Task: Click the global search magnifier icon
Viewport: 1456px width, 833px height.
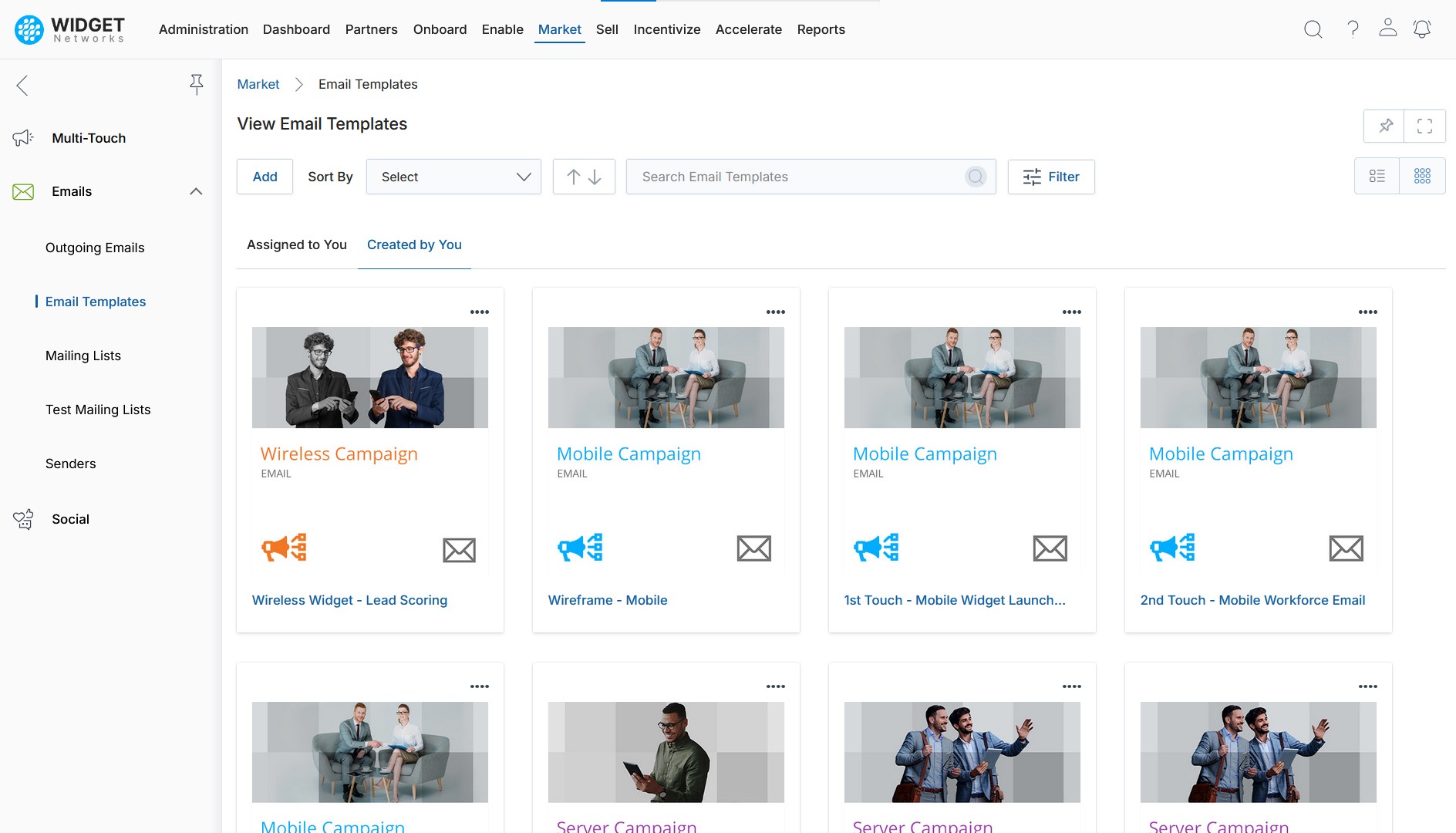Action: 1313,29
